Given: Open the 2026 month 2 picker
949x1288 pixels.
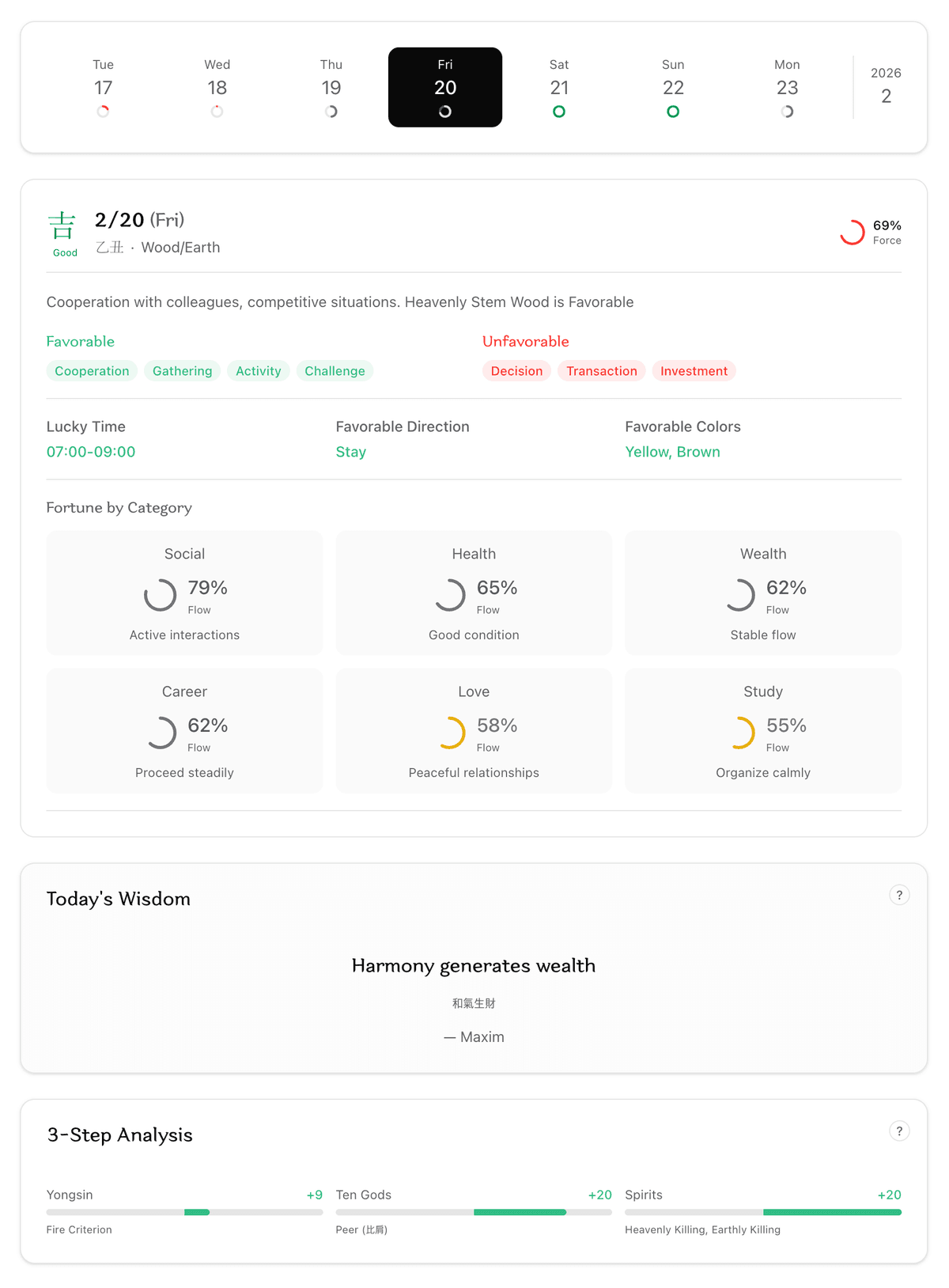Looking at the screenshot, I should coord(886,86).
